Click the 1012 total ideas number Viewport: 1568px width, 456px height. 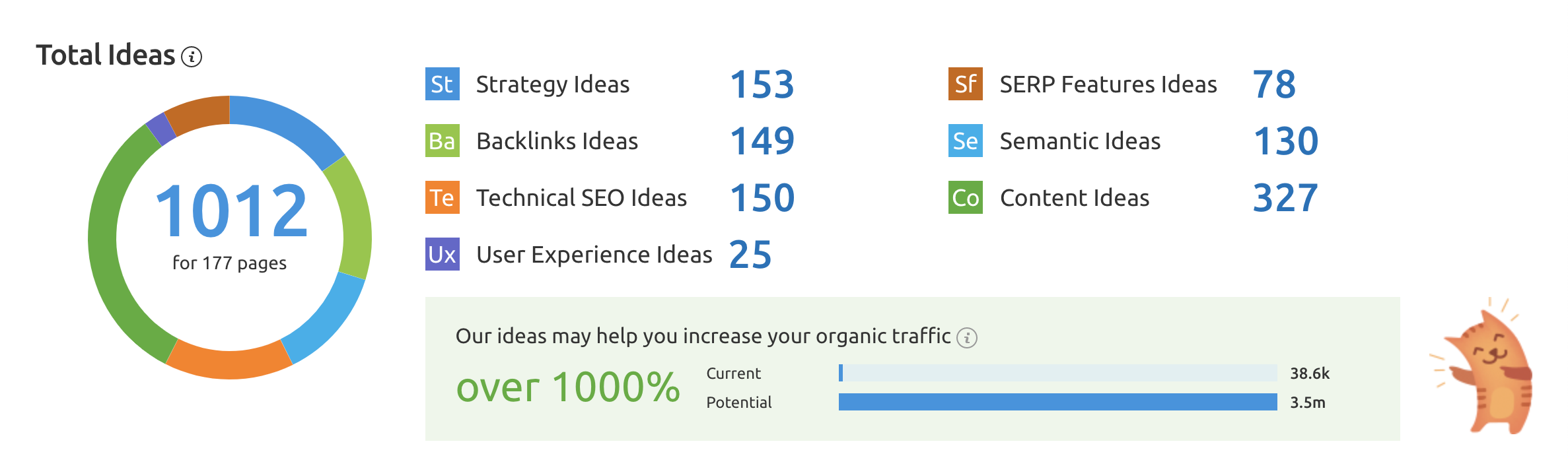231,211
